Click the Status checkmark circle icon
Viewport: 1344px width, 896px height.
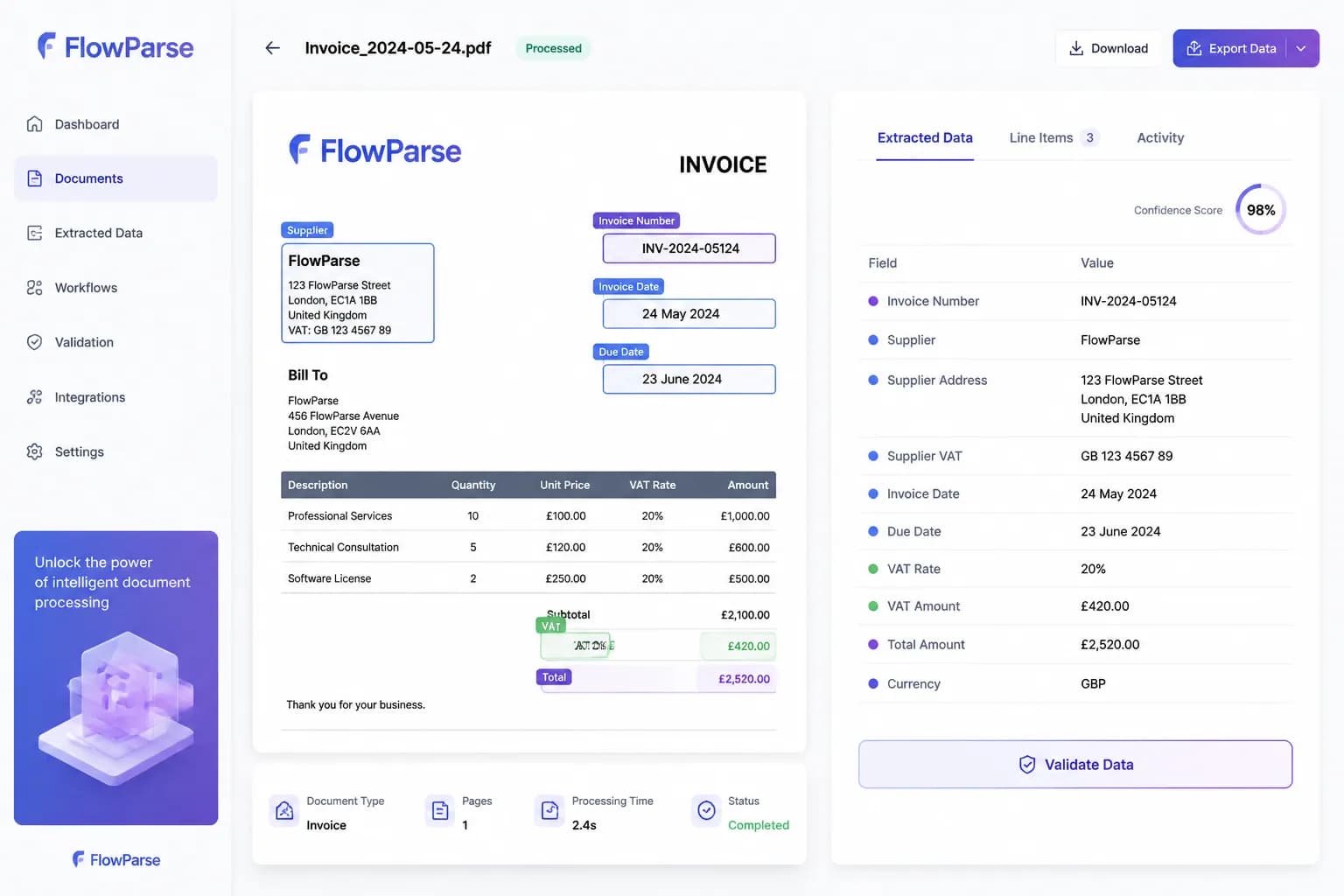706,811
